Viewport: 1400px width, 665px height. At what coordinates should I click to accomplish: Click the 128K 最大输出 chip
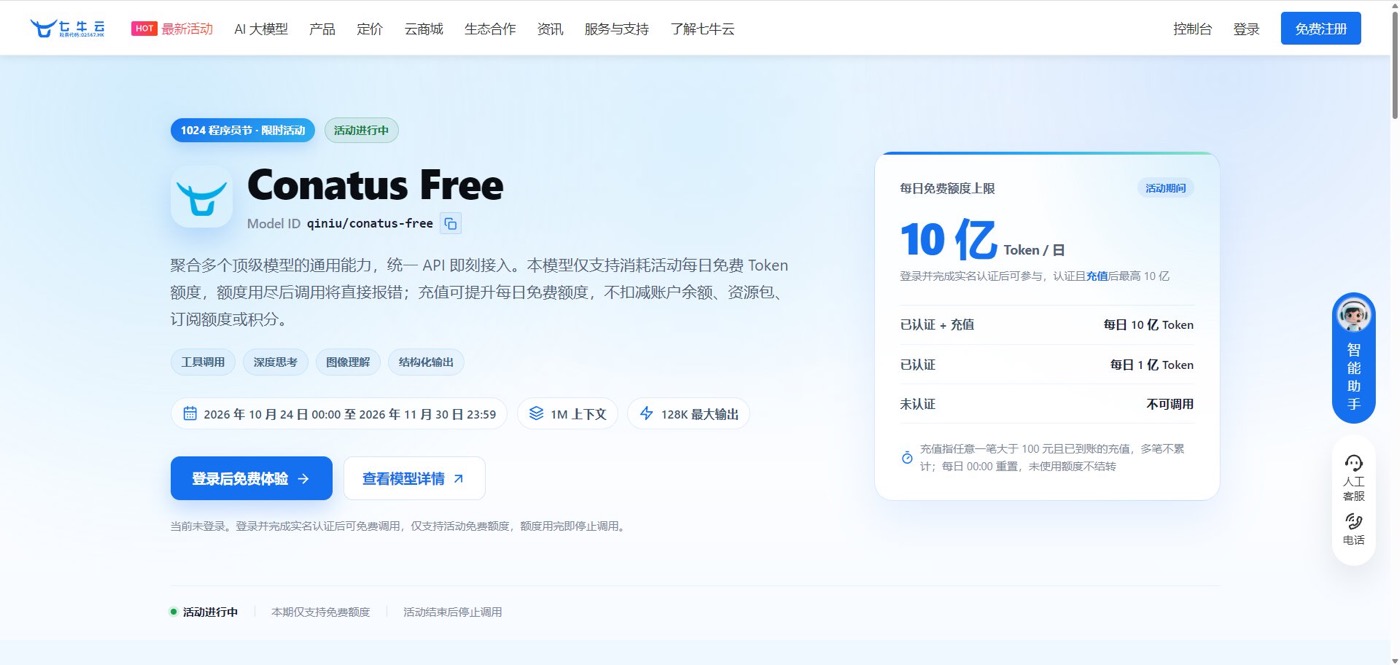(x=688, y=413)
